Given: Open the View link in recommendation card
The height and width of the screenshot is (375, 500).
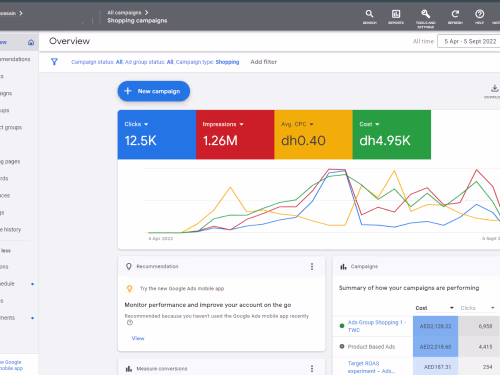Looking at the screenshot, I should [138, 338].
